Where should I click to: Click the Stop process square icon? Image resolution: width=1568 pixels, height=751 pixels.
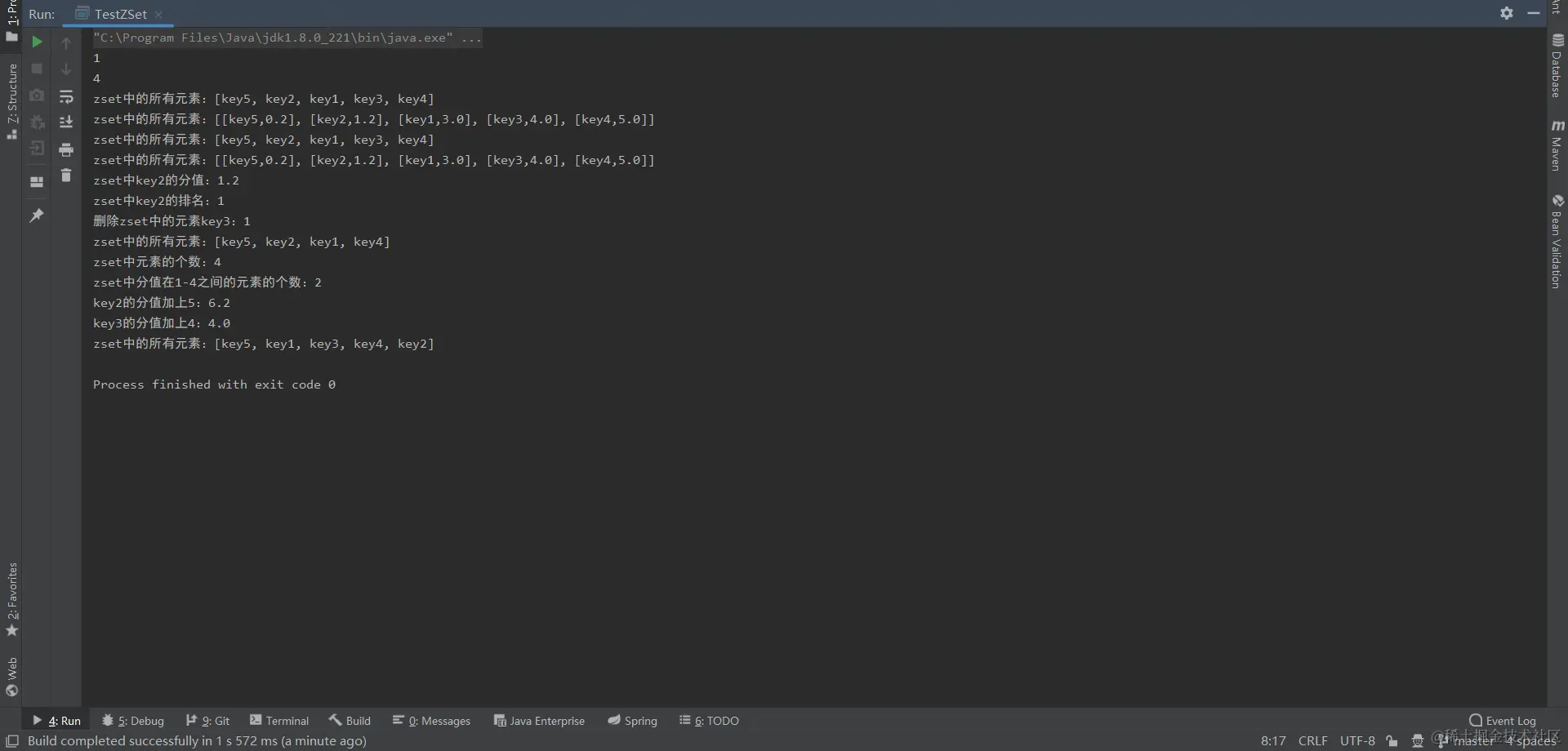[x=37, y=69]
